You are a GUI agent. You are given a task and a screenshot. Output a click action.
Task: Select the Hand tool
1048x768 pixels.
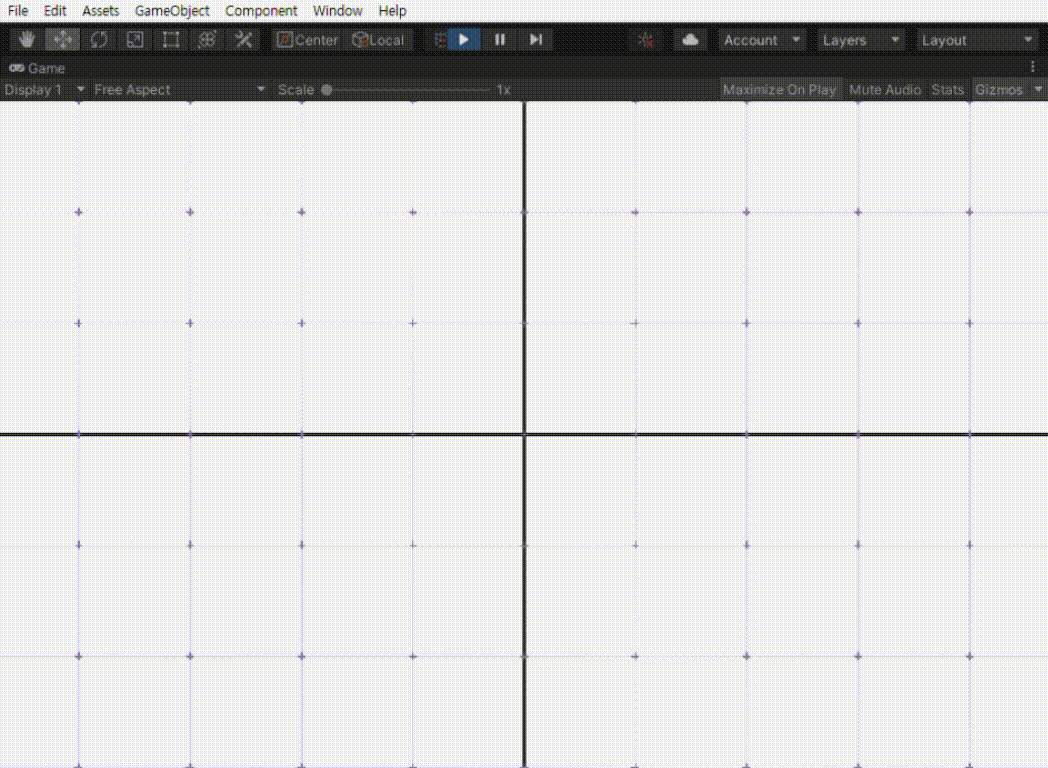tap(27, 40)
